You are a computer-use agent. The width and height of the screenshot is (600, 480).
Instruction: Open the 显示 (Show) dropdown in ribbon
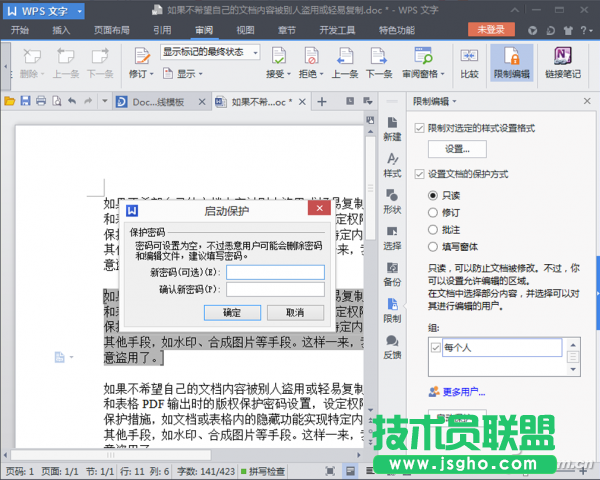(185, 74)
